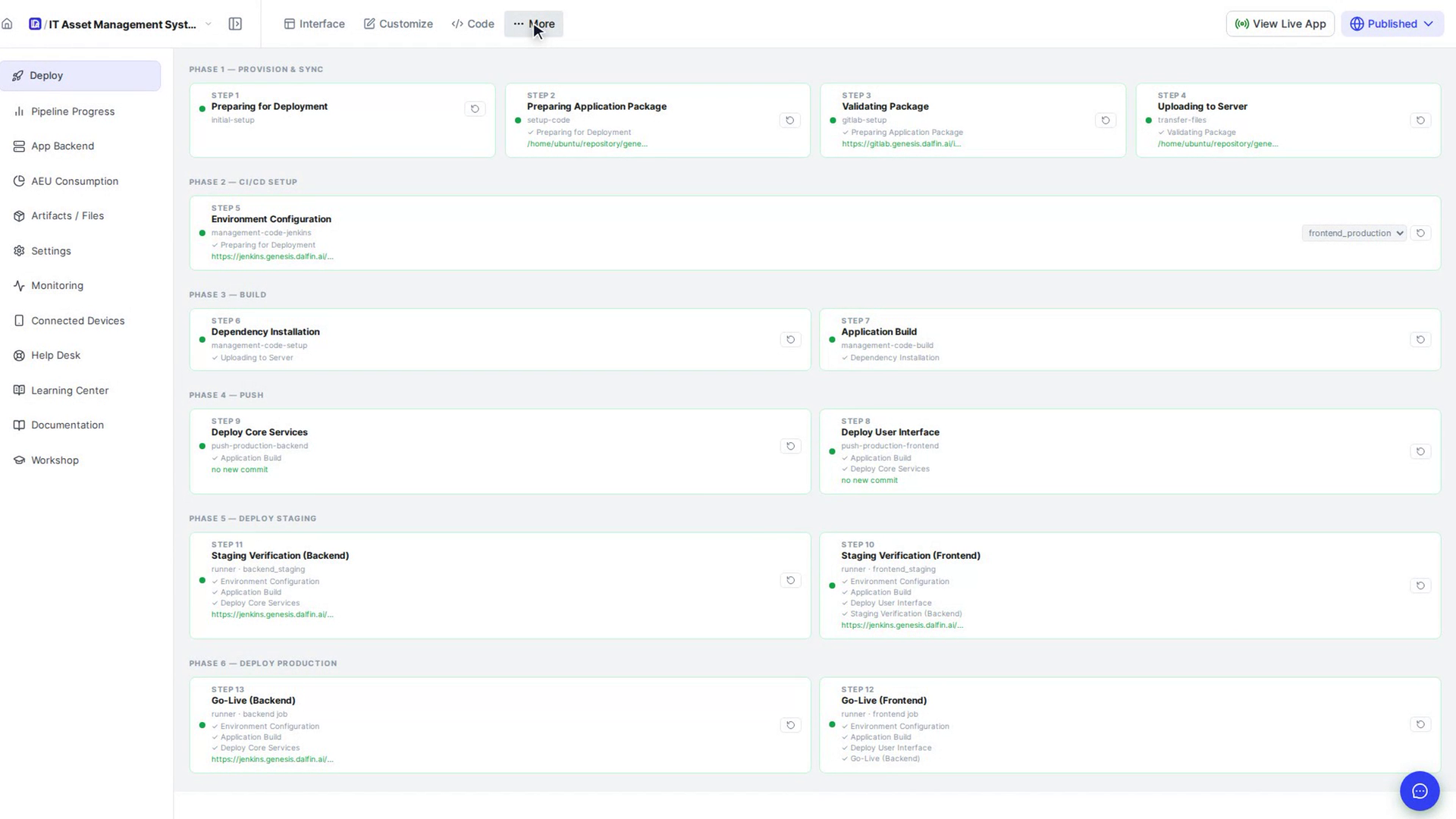Switch to the Code tab

coord(472,24)
